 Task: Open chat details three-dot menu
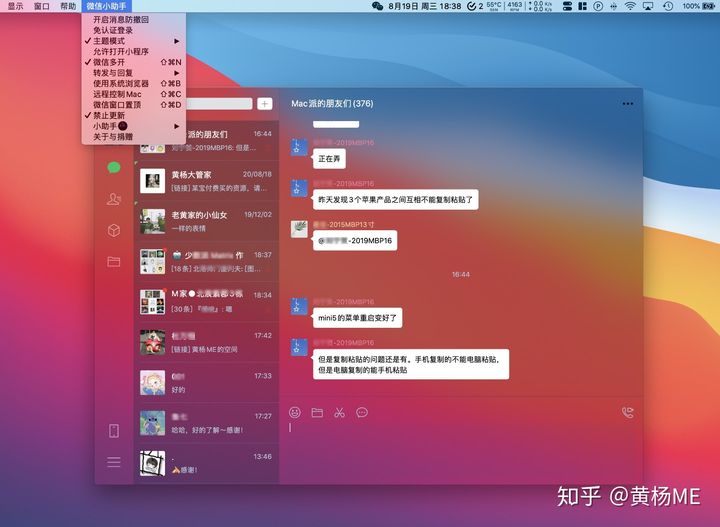[x=628, y=104]
